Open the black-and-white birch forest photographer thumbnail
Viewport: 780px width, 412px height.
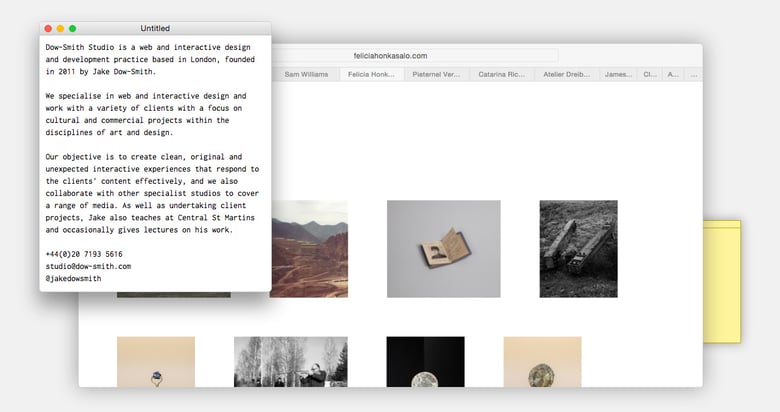pyautogui.click(x=291, y=362)
